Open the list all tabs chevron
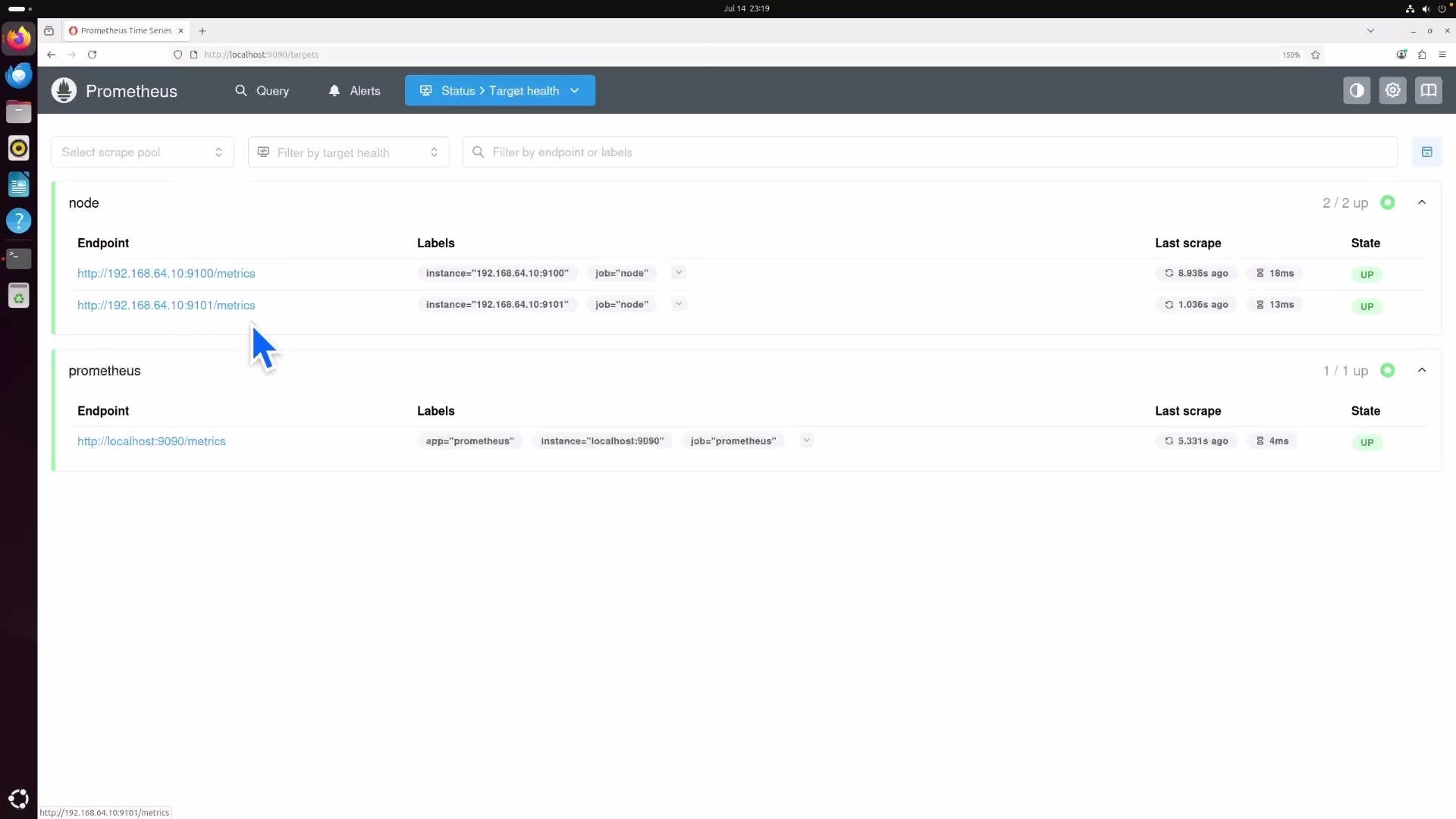The image size is (1456, 819). click(1370, 31)
